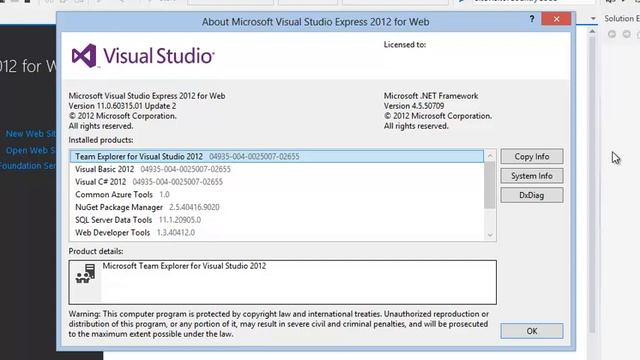Click the Visual Studio logo

(143, 56)
